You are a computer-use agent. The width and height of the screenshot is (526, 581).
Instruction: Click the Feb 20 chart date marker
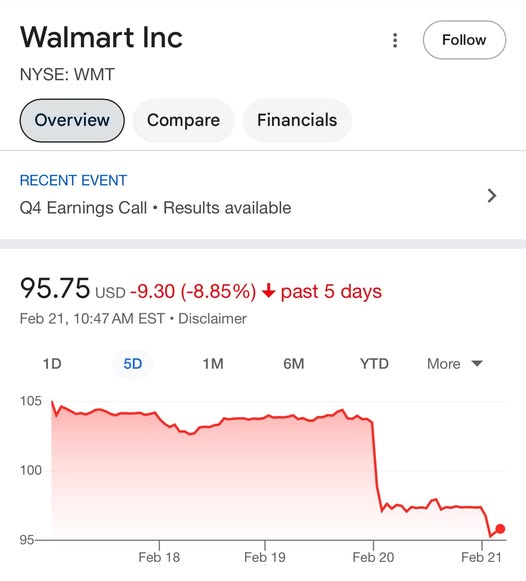373,557
